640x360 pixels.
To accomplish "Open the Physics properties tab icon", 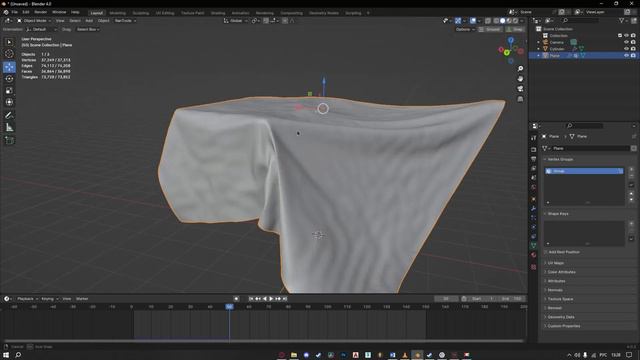I will pyautogui.click(x=533, y=227).
